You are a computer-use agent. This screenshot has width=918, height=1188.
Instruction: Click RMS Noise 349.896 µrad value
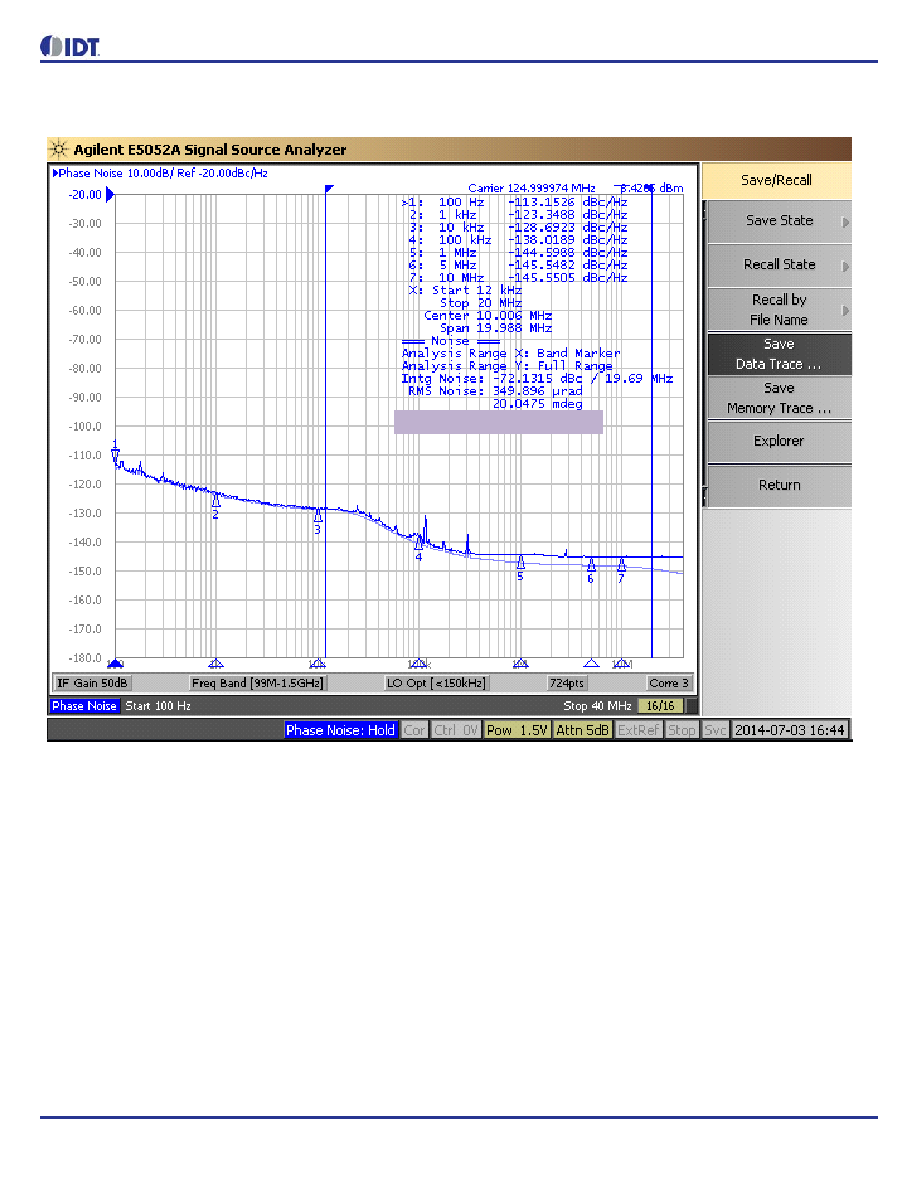(x=538, y=391)
